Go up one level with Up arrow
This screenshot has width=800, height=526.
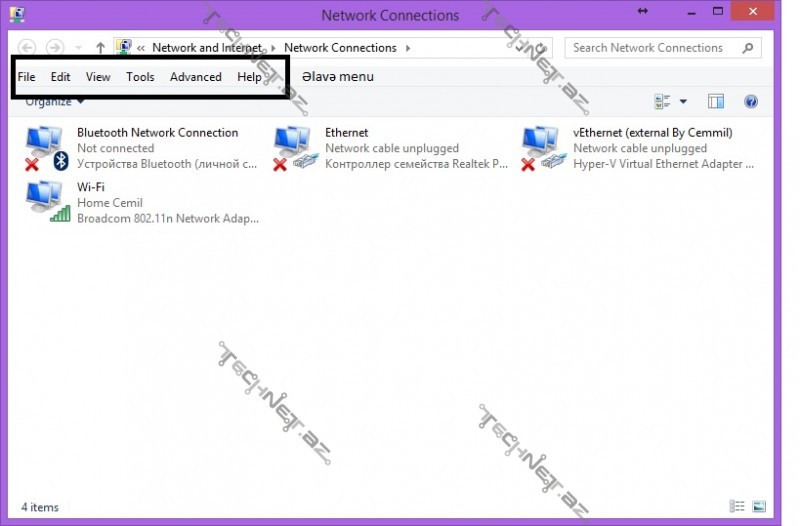click(x=101, y=48)
